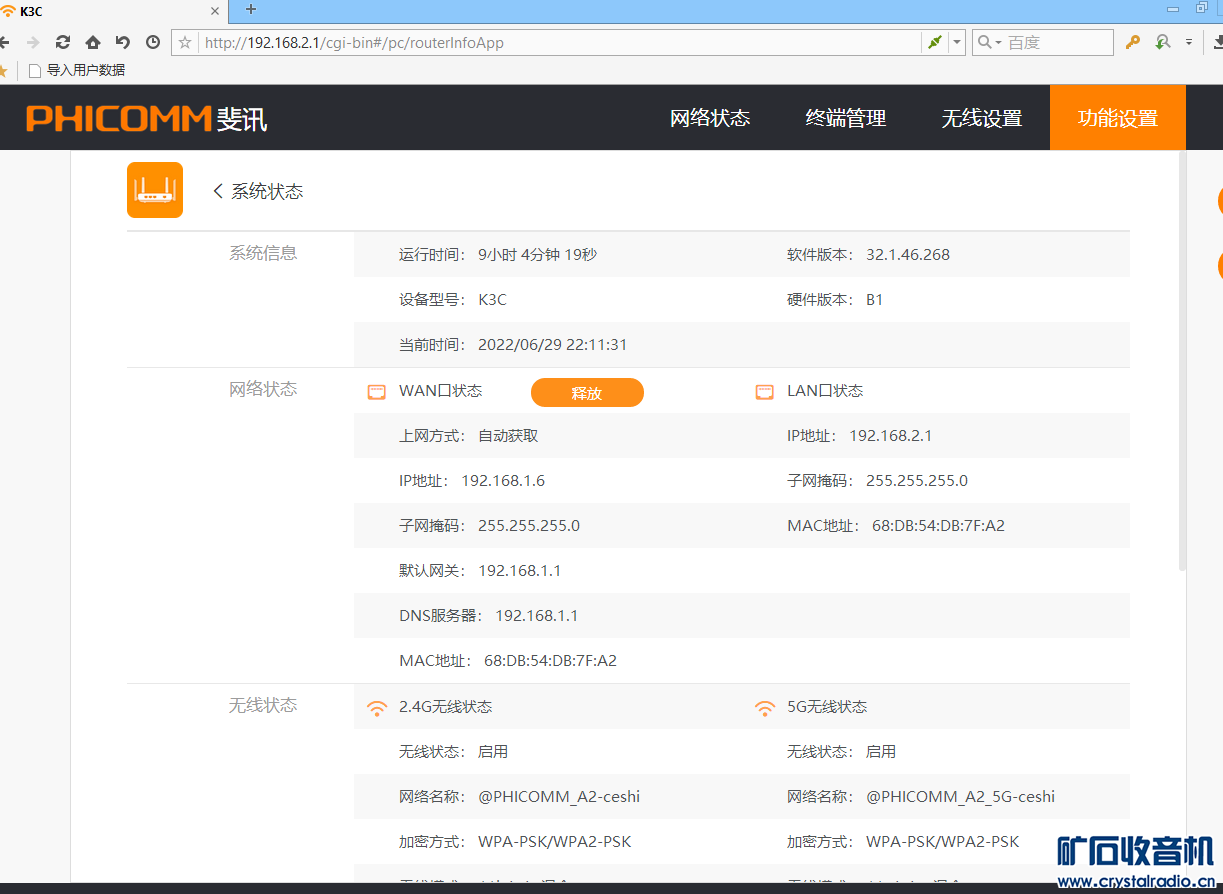Click the browser reload button
The image size is (1223, 894).
pos(63,42)
